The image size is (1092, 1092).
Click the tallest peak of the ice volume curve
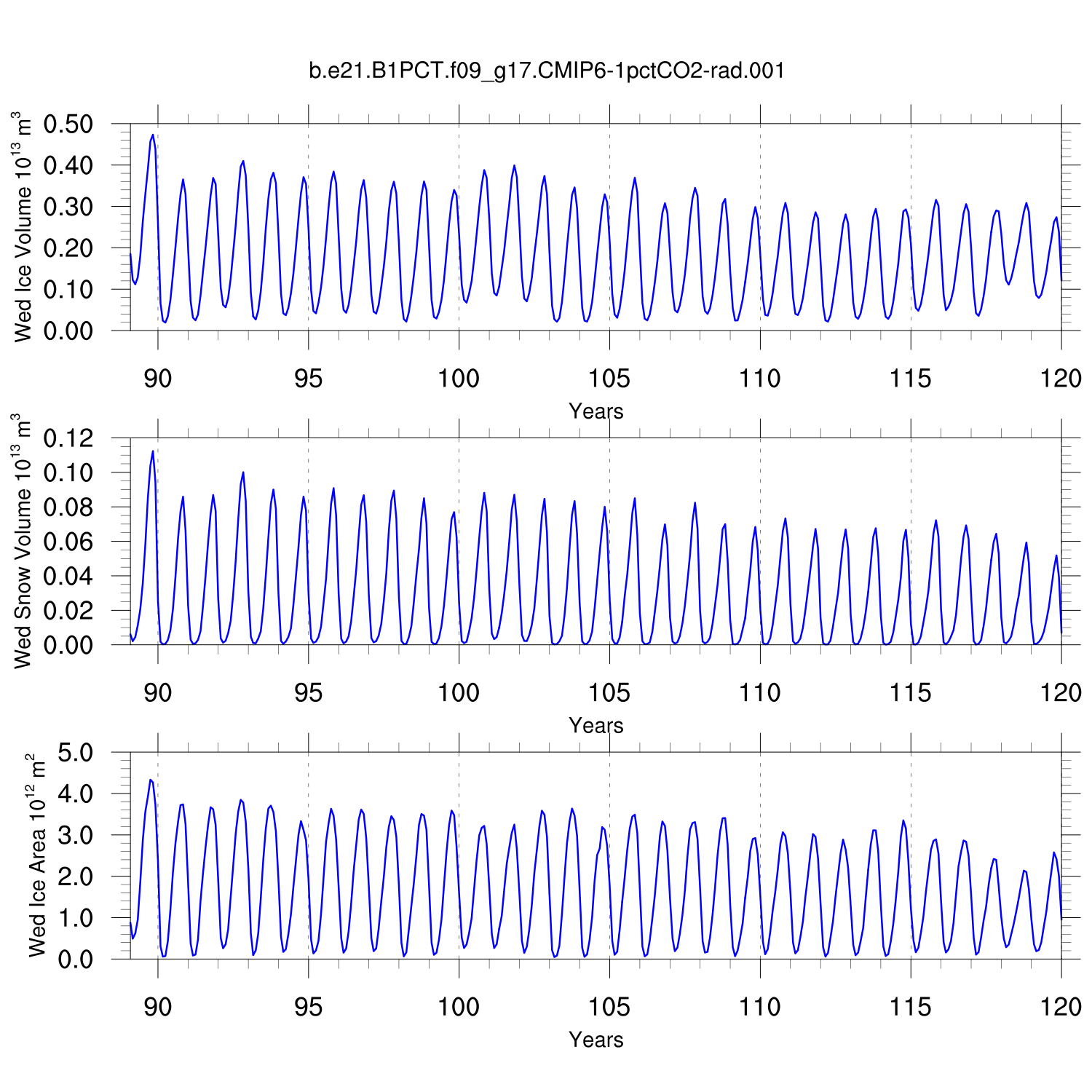point(153,135)
